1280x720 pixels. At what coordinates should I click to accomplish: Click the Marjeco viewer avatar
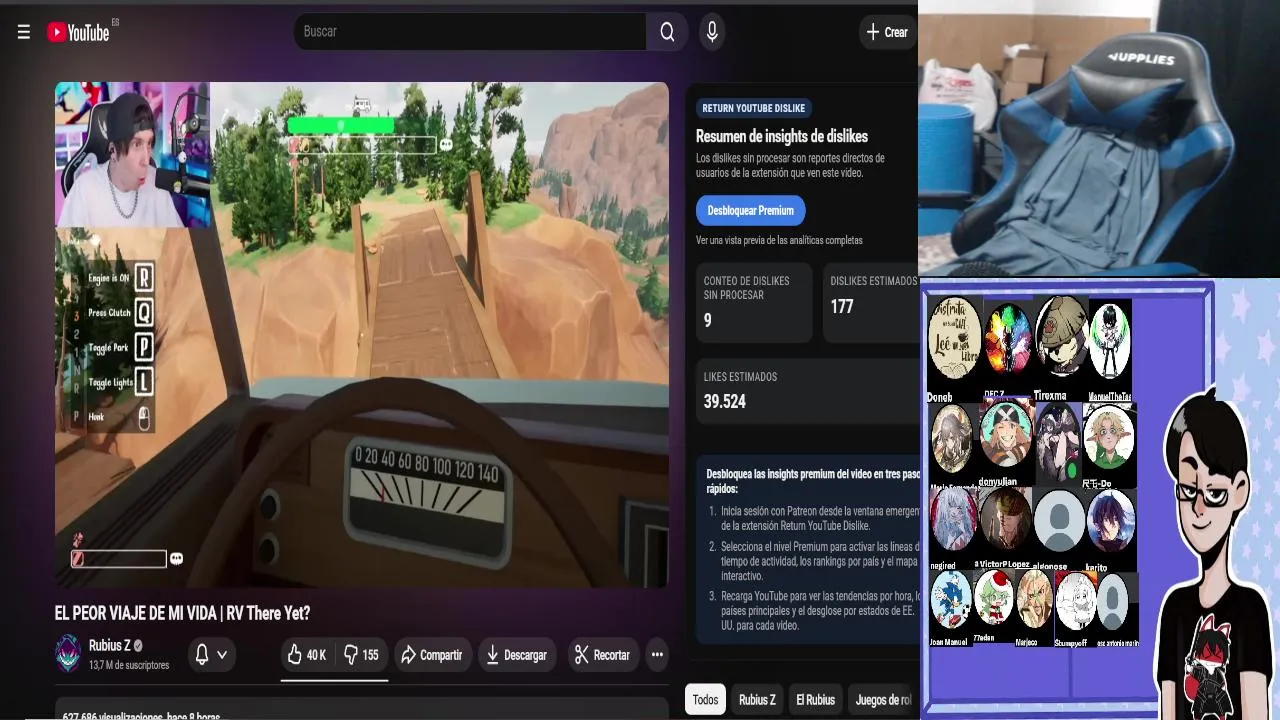coord(1034,600)
